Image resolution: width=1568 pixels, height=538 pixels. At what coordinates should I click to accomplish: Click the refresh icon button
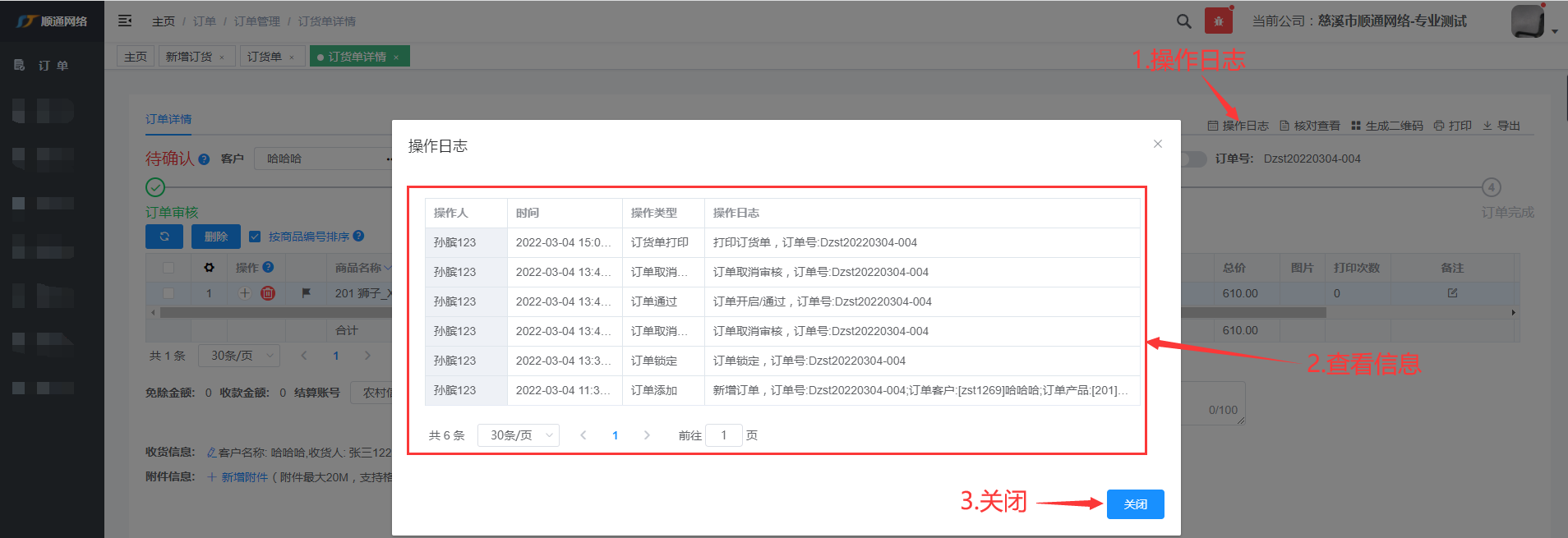click(164, 237)
